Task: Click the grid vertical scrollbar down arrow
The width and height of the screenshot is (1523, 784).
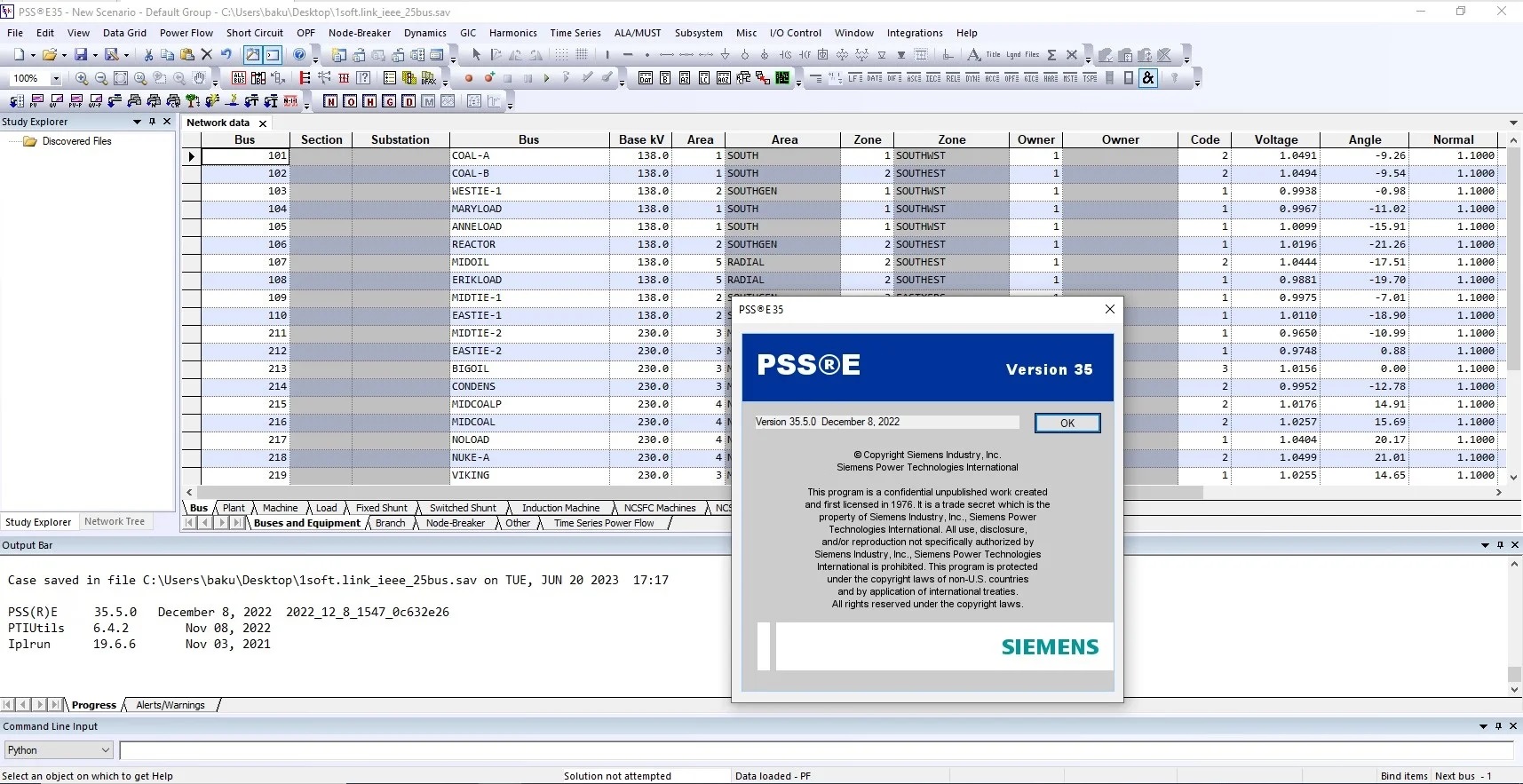Action: coord(1514,477)
